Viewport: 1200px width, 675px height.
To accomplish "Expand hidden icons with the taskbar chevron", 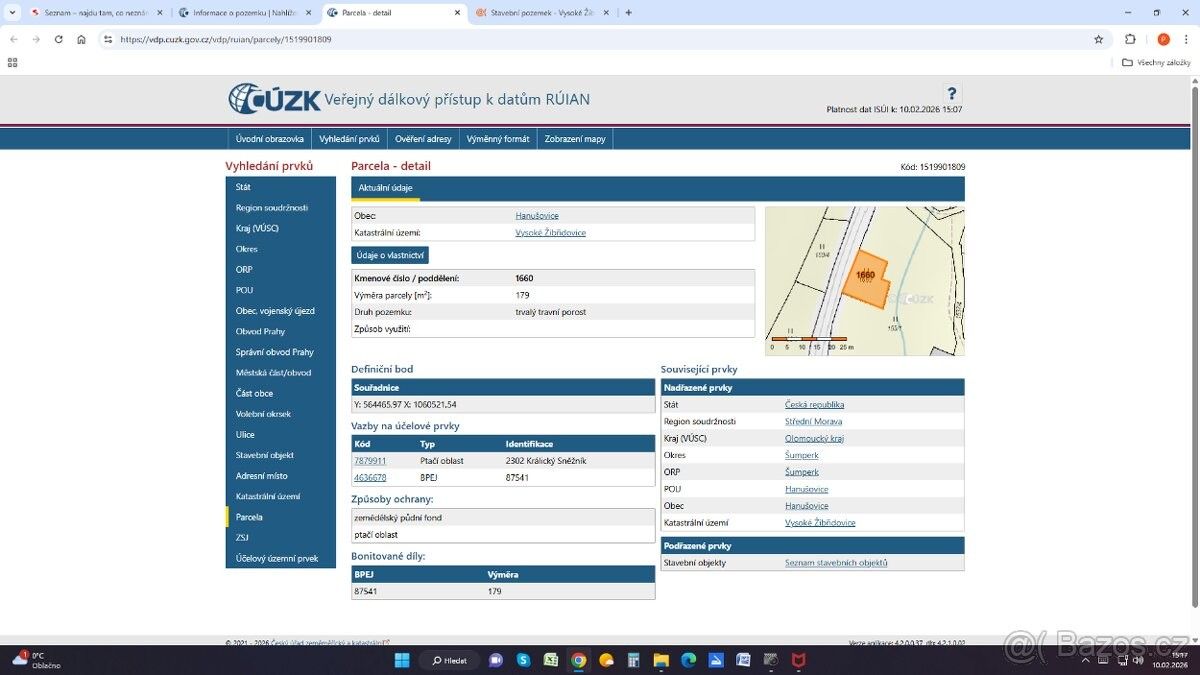I will [x=1085, y=660].
